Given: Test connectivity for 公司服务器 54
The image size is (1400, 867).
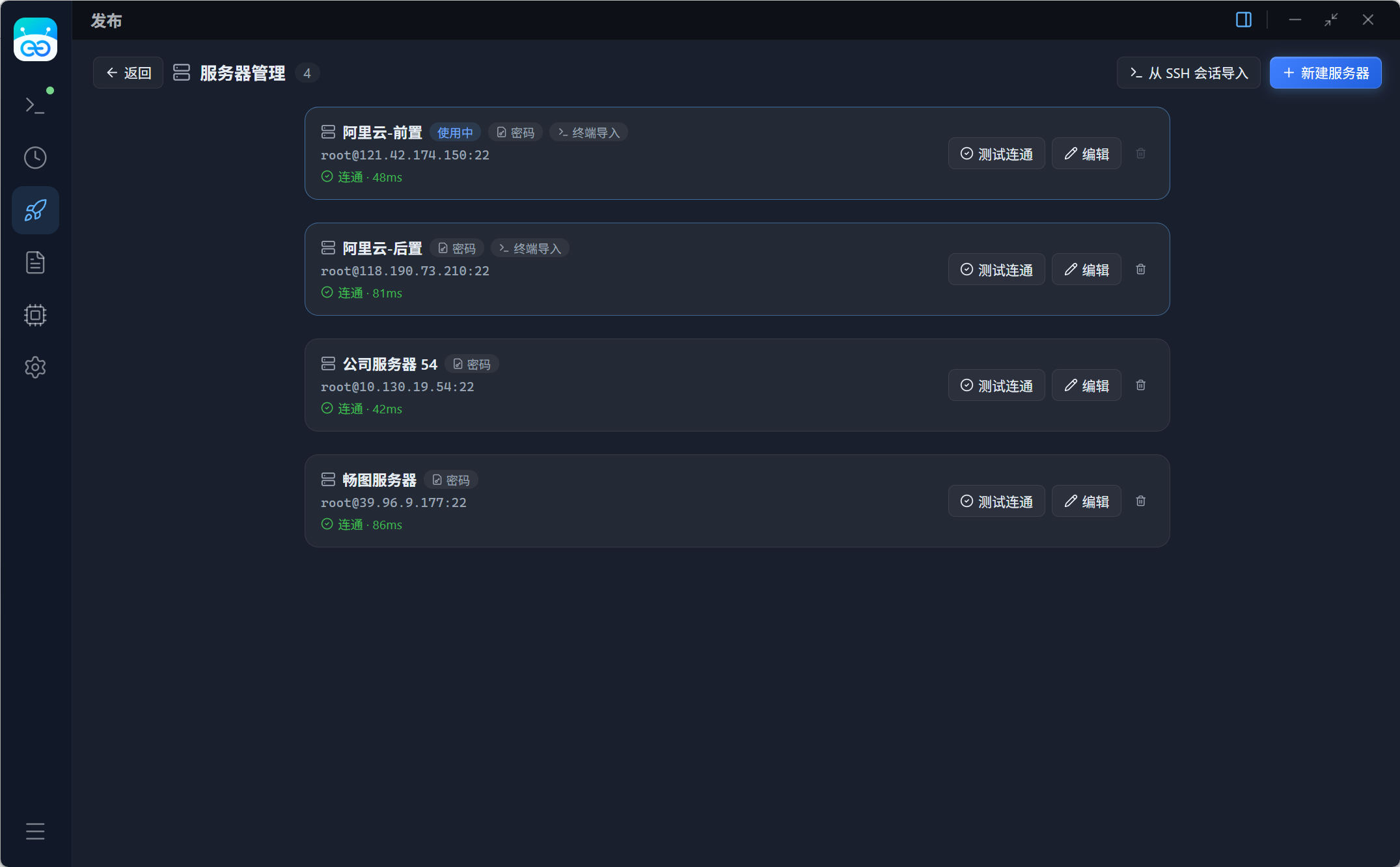Looking at the screenshot, I should 996,385.
